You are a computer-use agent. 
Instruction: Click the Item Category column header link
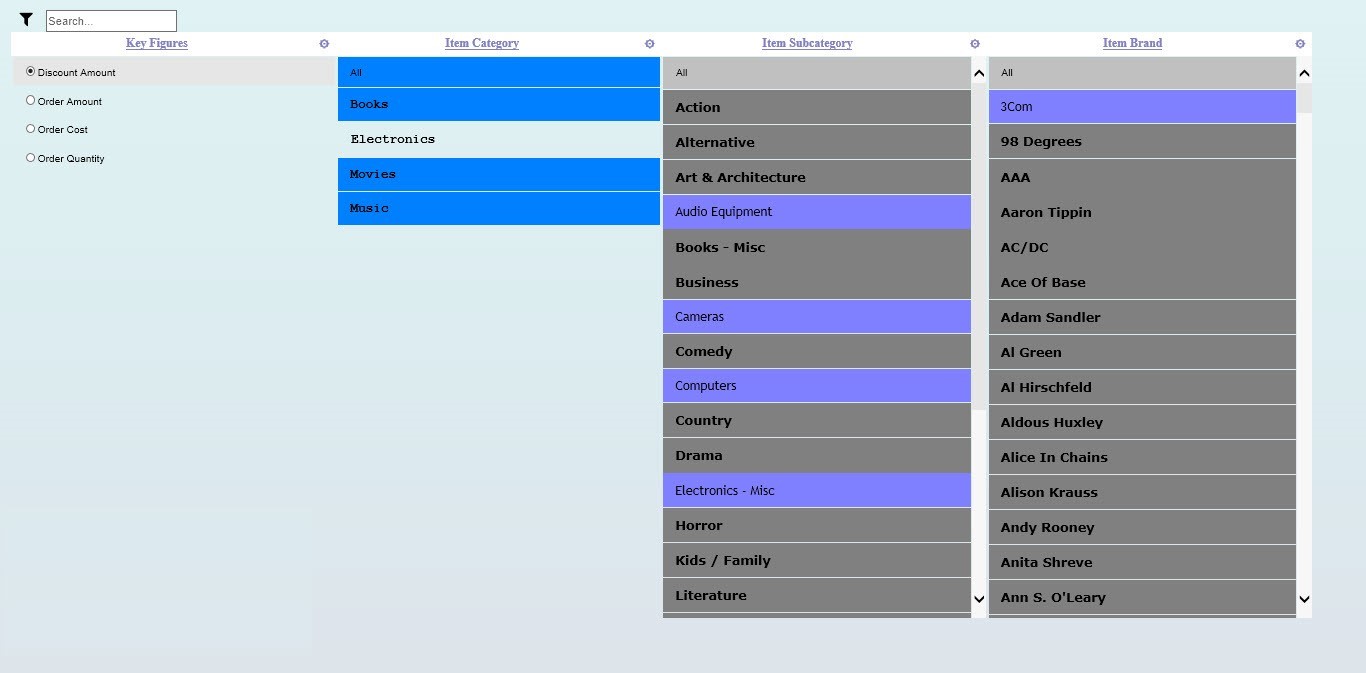tap(481, 43)
